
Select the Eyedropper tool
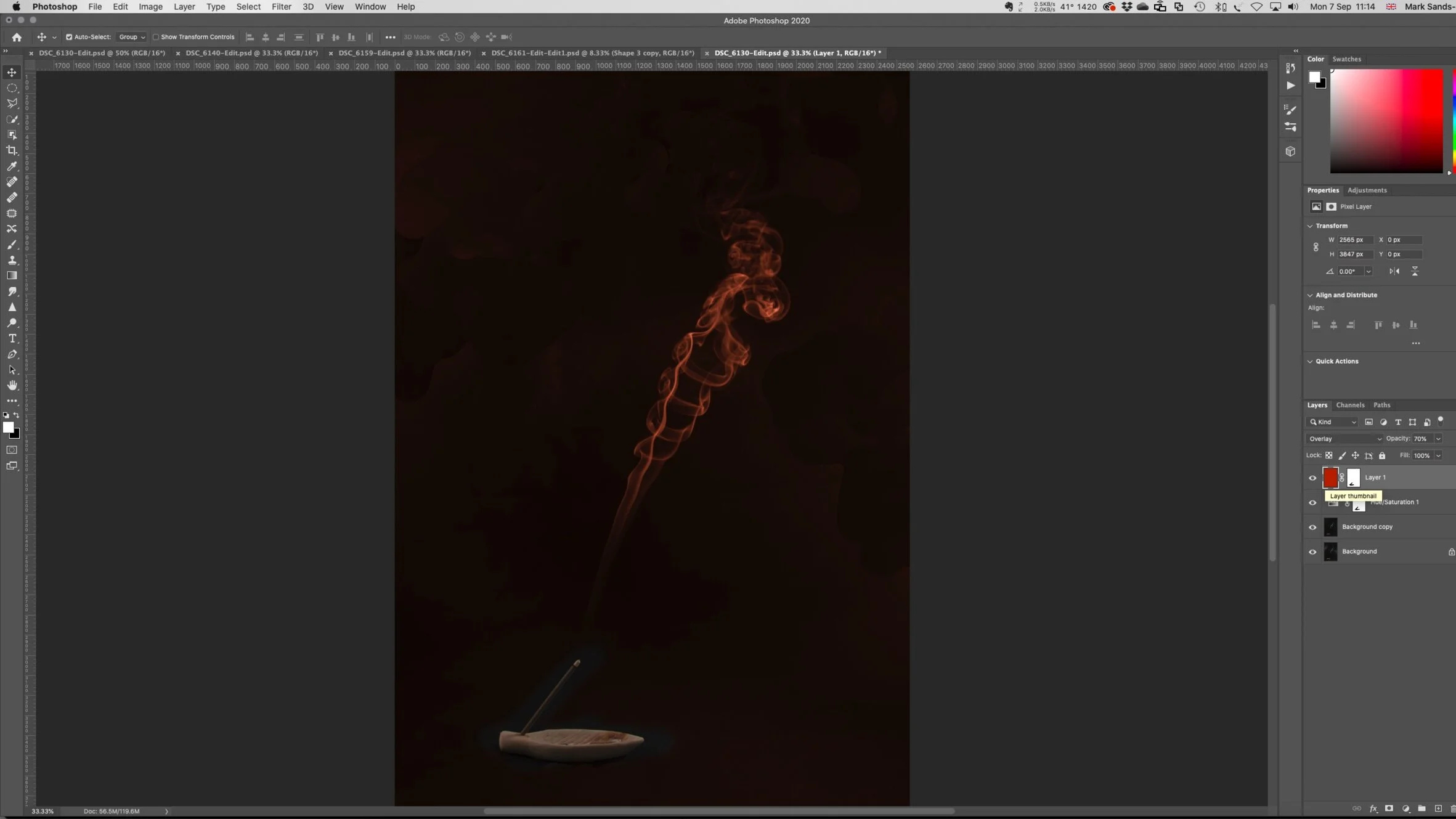coord(12,166)
